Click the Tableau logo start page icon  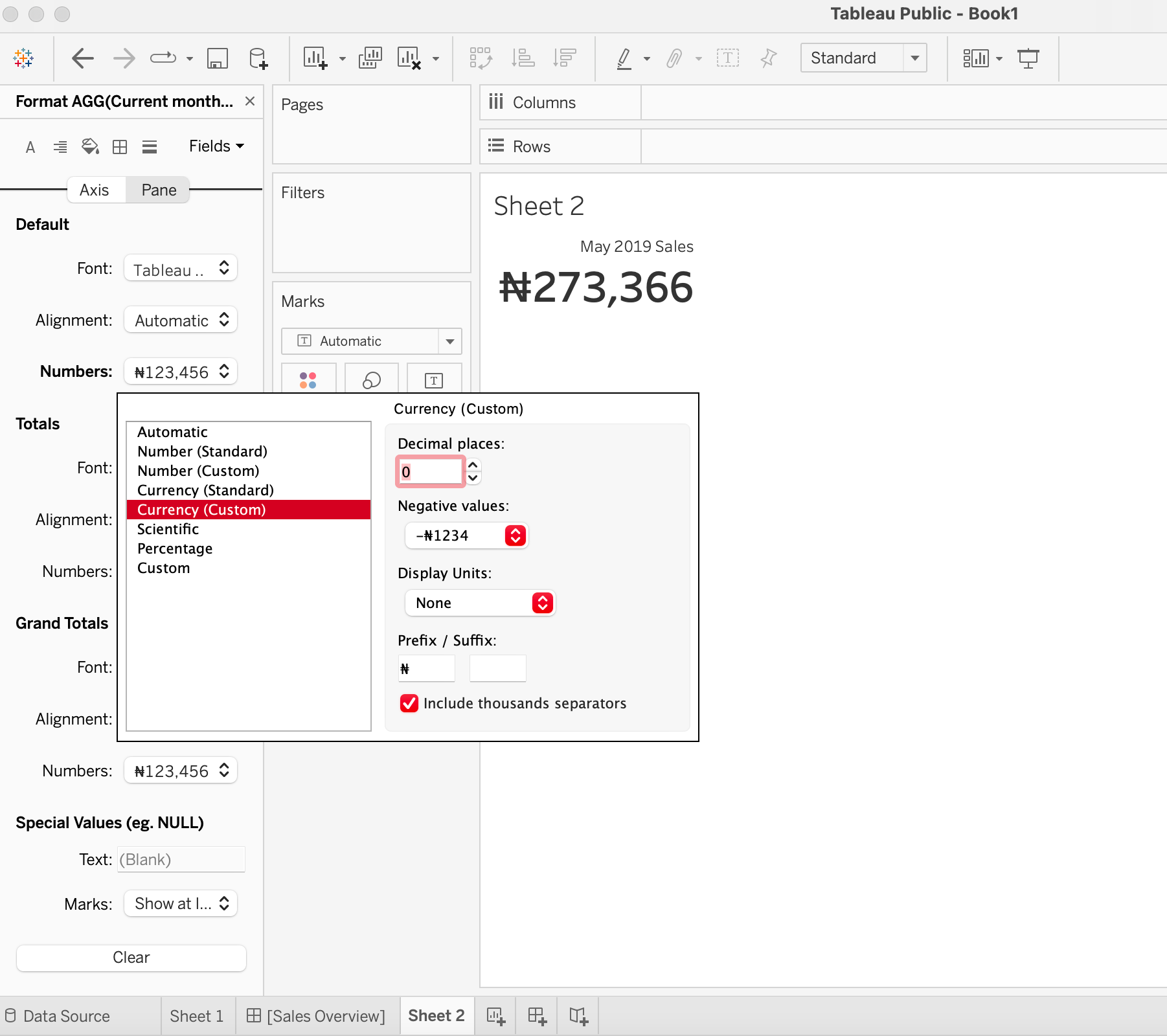click(23, 58)
